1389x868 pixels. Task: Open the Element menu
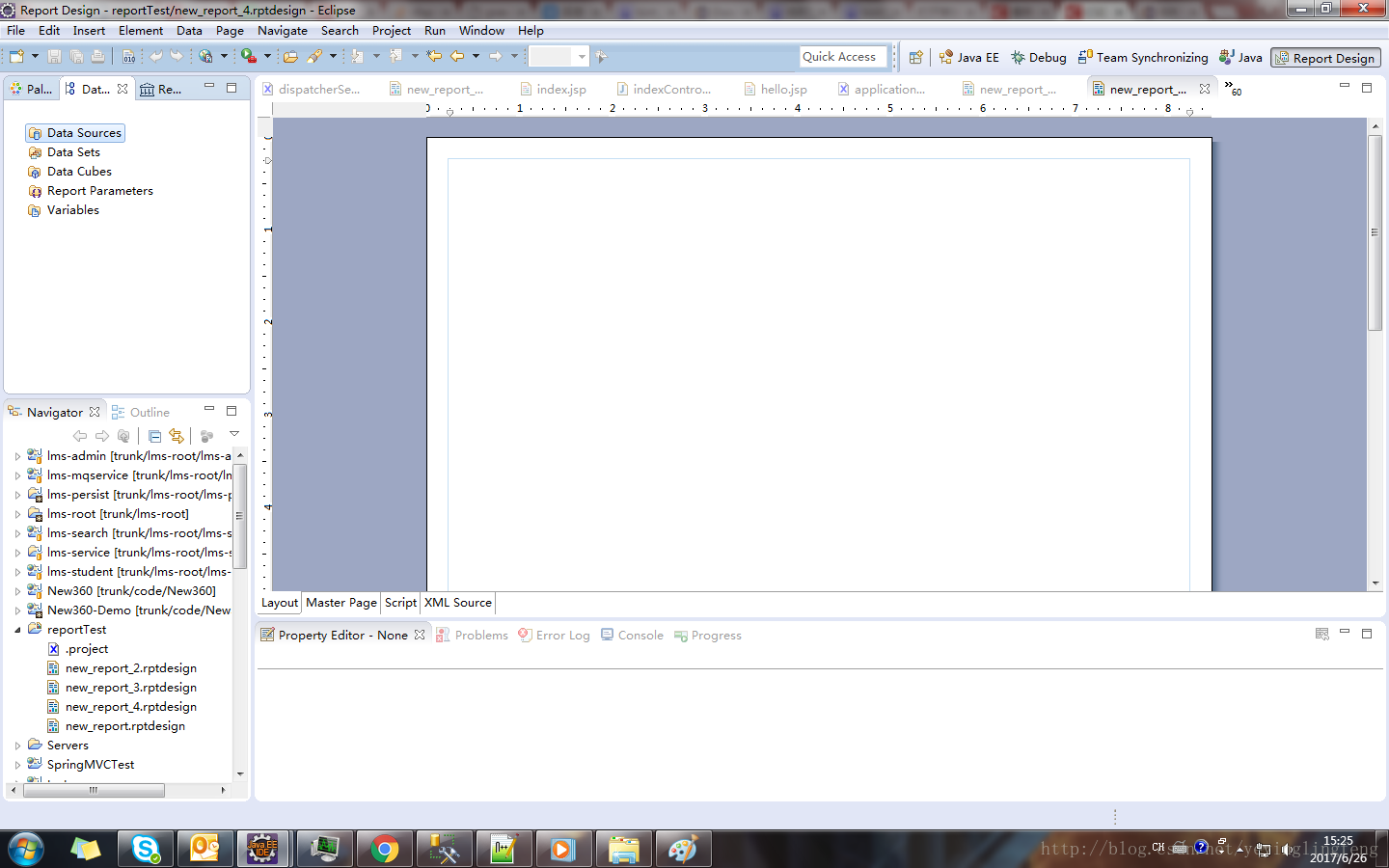(141, 31)
